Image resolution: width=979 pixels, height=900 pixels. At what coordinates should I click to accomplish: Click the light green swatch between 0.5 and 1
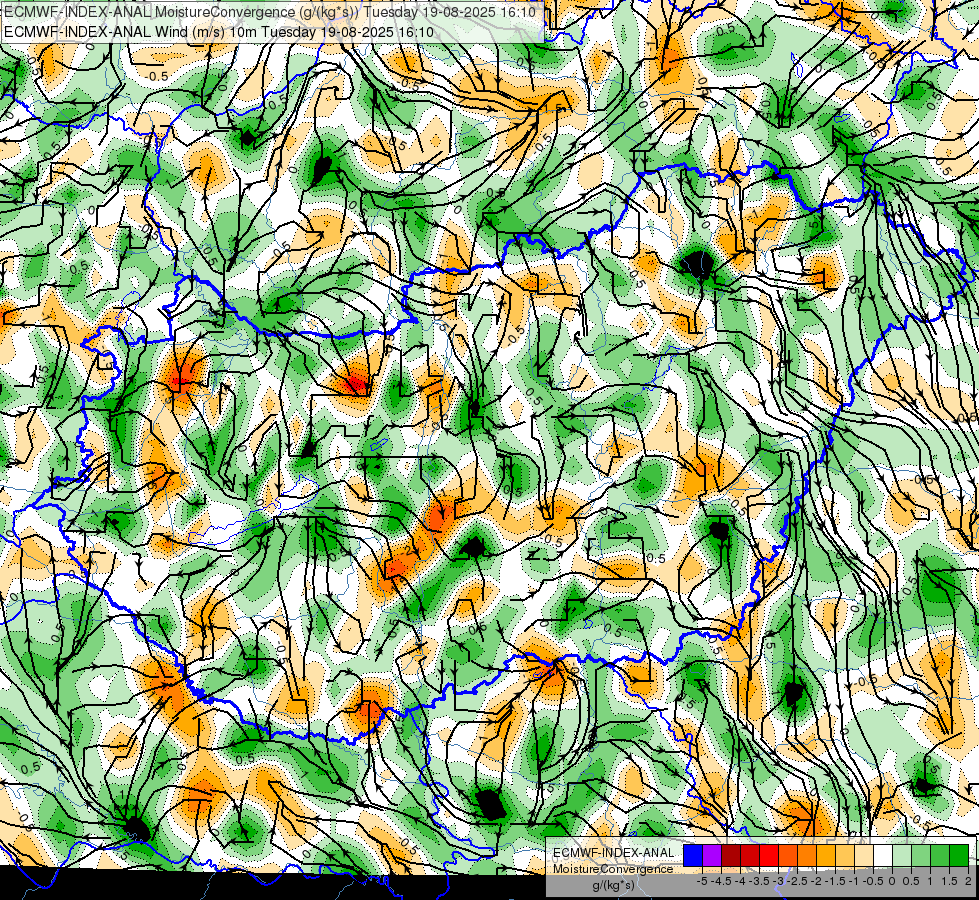click(921, 855)
